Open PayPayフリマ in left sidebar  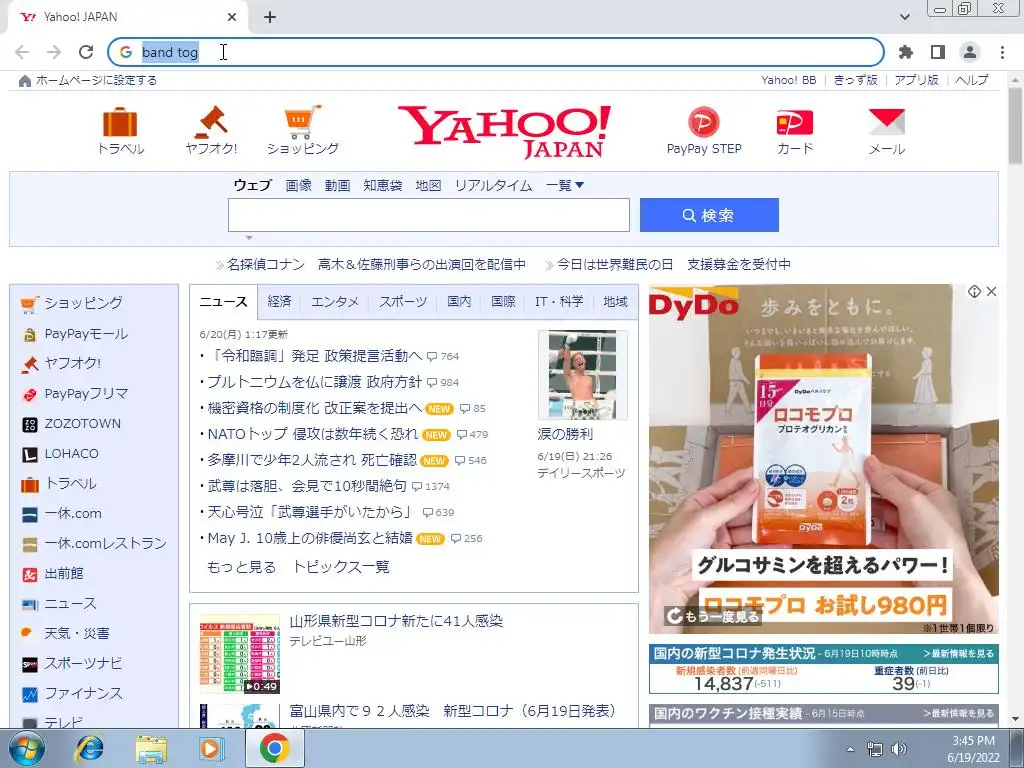pyautogui.click(x=86, y=394)
